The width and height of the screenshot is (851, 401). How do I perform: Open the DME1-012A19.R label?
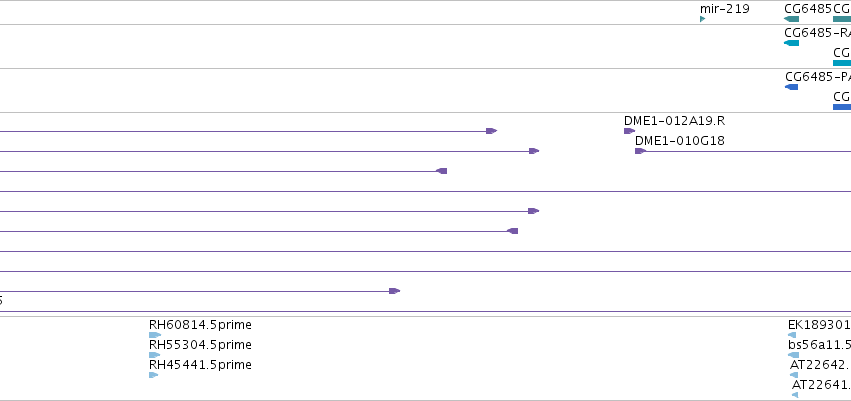click(x=674, y=120)
